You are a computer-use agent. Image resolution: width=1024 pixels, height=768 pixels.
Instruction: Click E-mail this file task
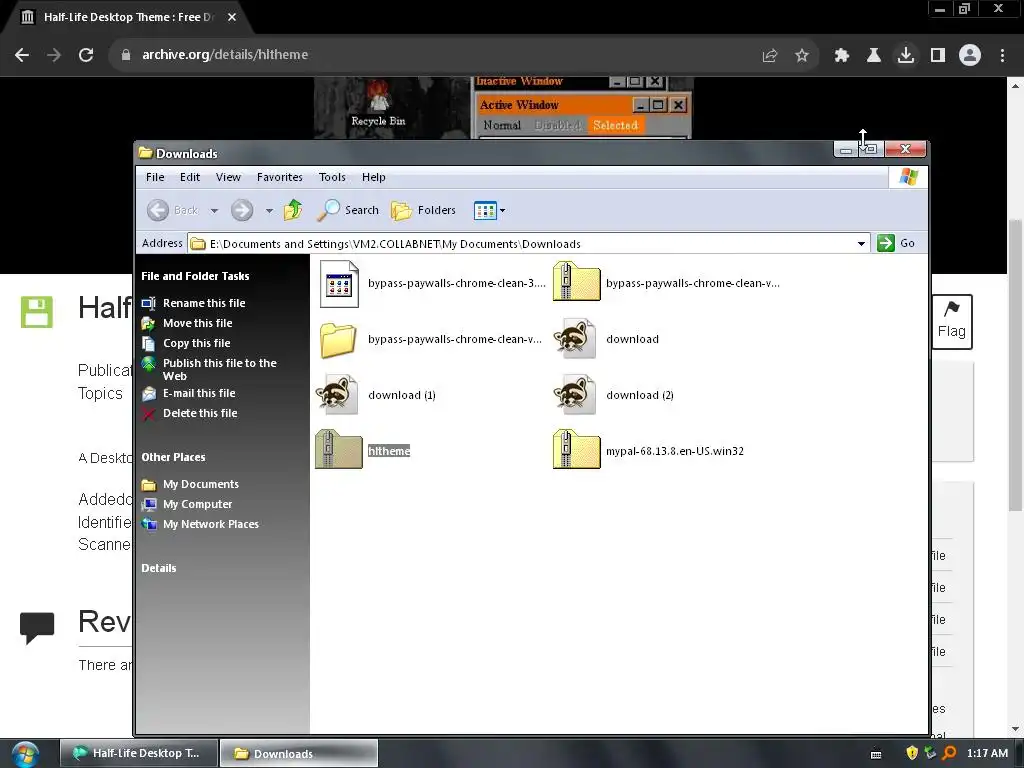pos(199,393)
